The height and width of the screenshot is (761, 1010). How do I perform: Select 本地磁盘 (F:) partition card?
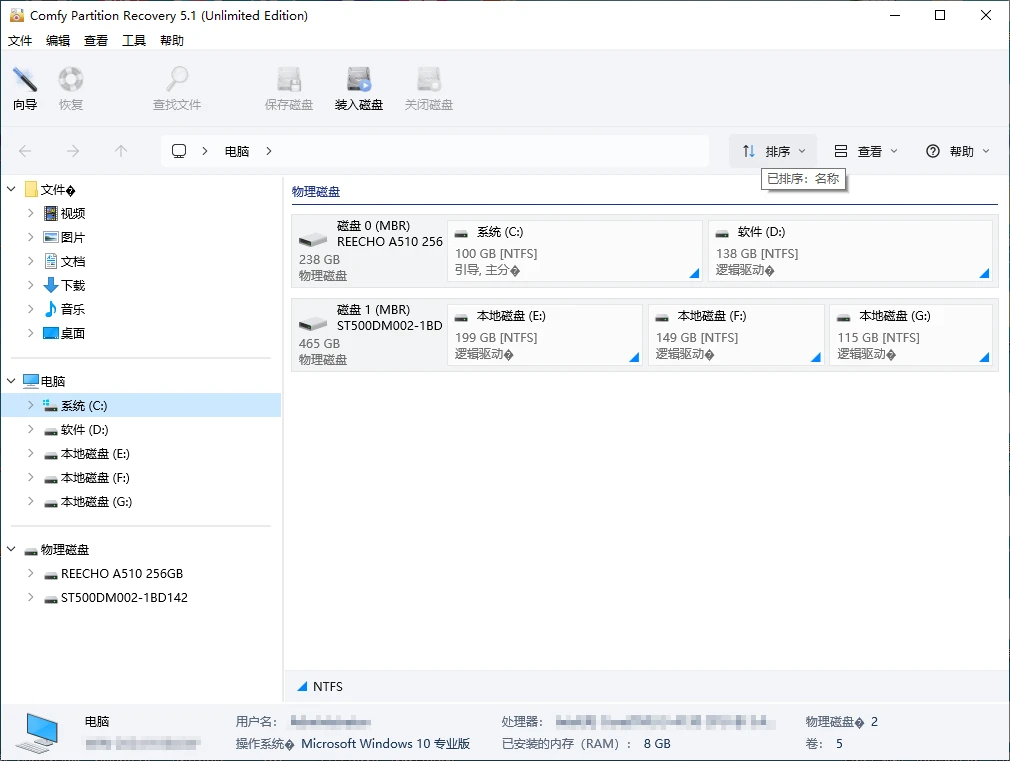(x=736, y=334)
